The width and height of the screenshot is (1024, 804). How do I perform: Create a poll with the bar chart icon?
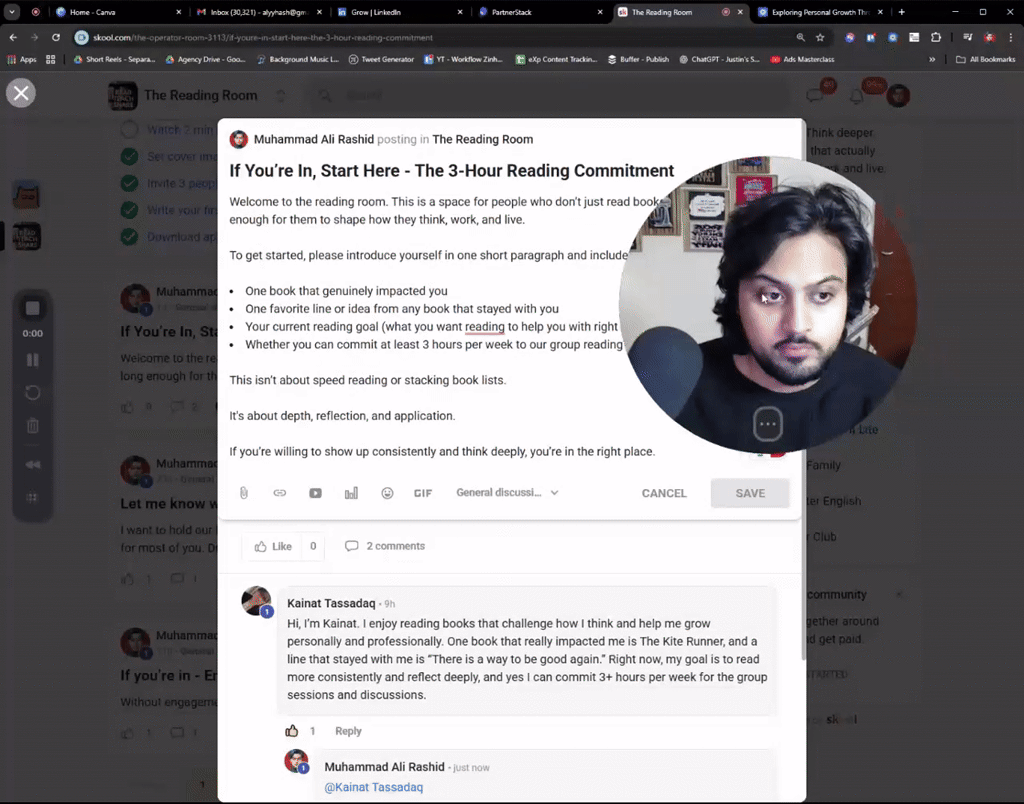(351, 493)
